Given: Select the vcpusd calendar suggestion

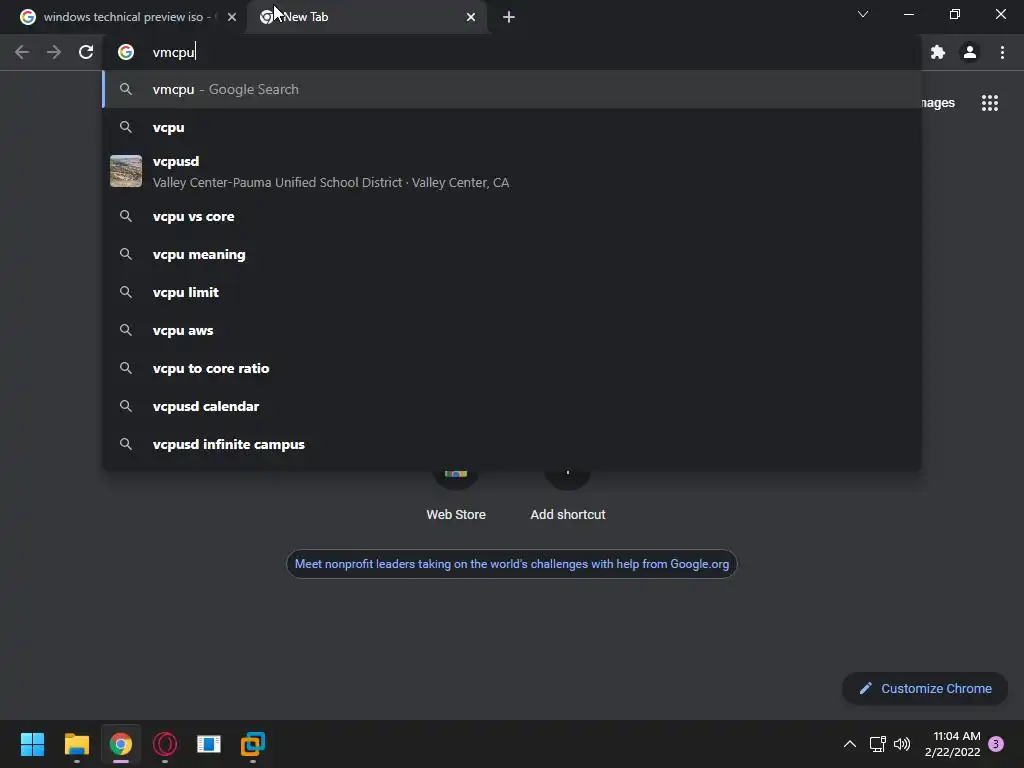Looking at the screenshot, I should (x=513, y=406).
